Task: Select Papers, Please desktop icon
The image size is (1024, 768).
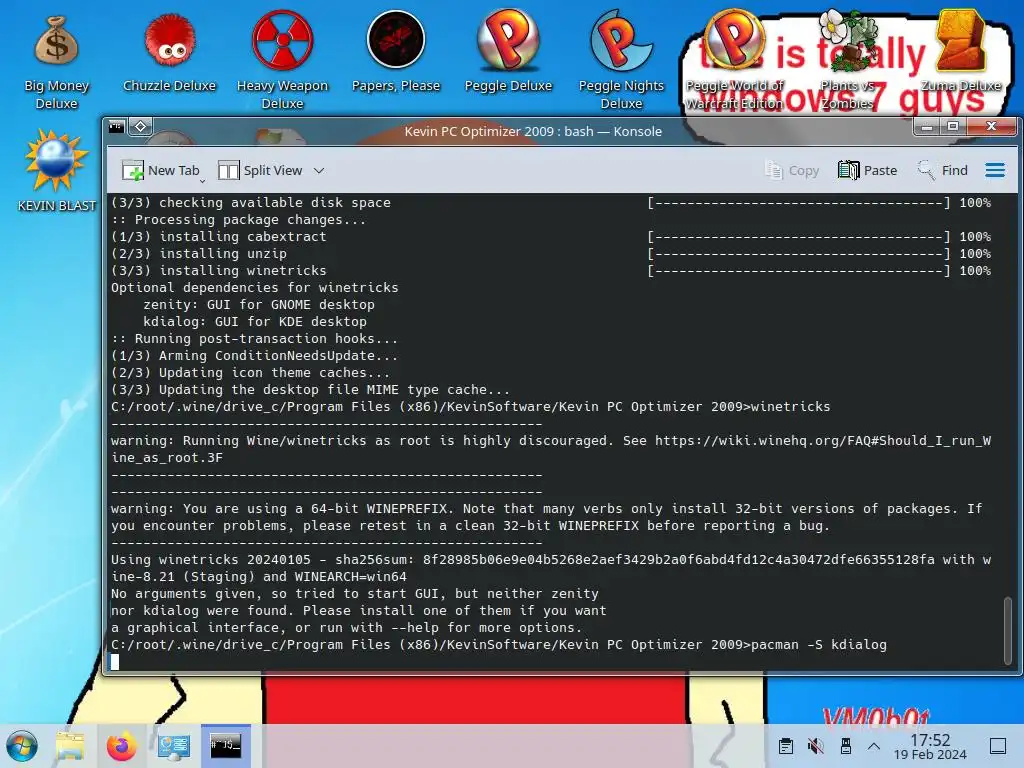Action: click(396, 52)
